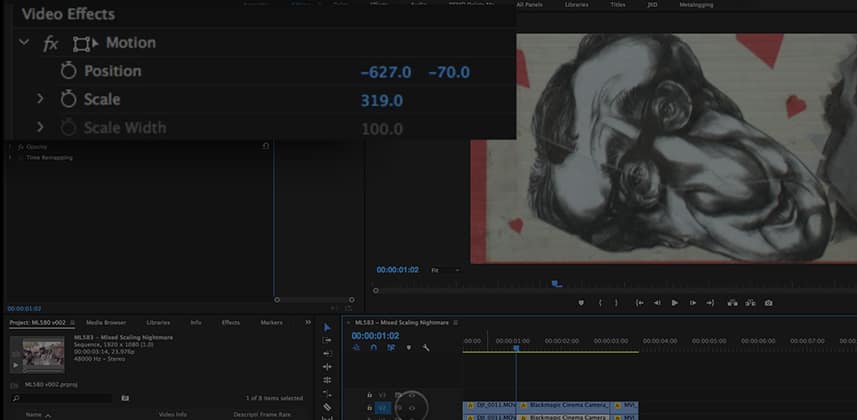
Task: Click the Lift button
Action: (x=733, y=303)
